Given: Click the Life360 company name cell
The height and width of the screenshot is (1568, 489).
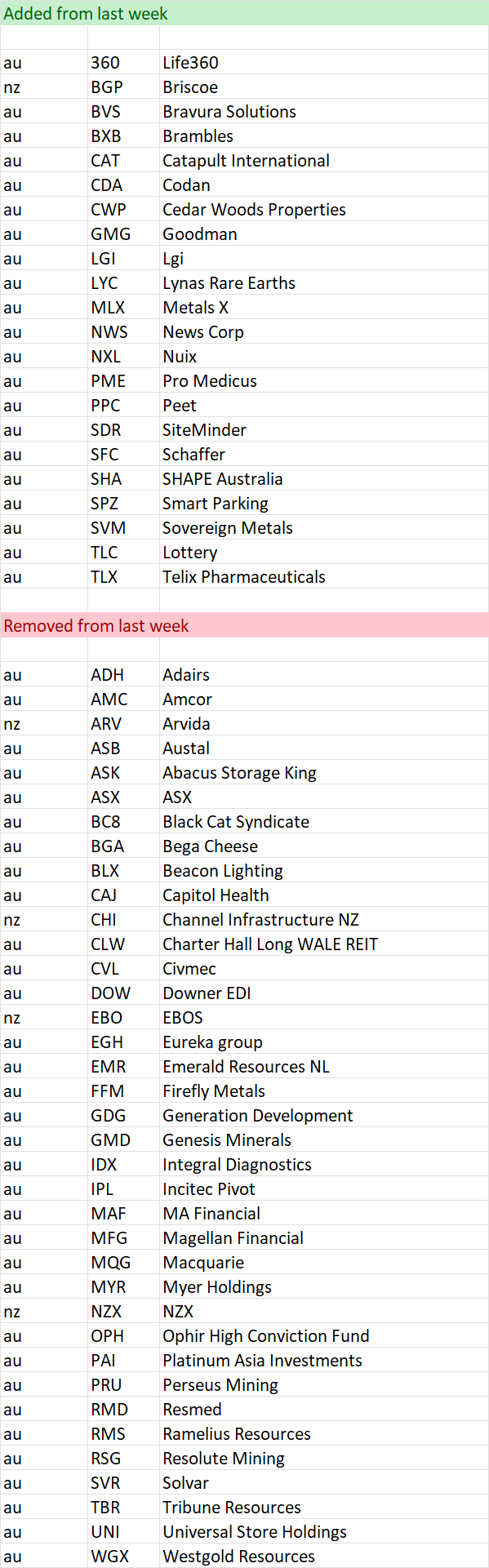Looking at the screenshot, I should click(x=324, y=62).
